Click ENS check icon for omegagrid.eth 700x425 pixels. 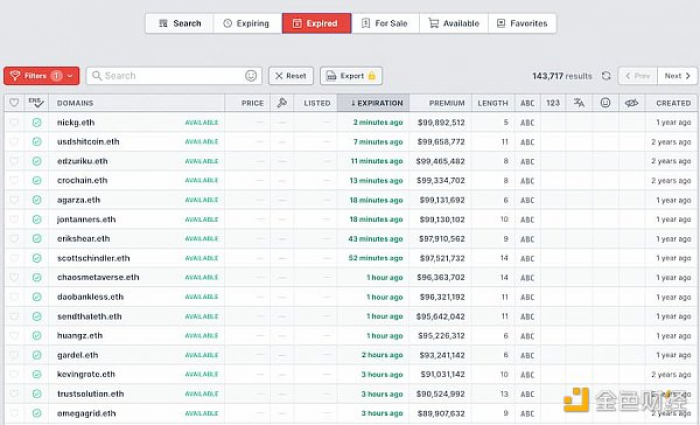37,413
